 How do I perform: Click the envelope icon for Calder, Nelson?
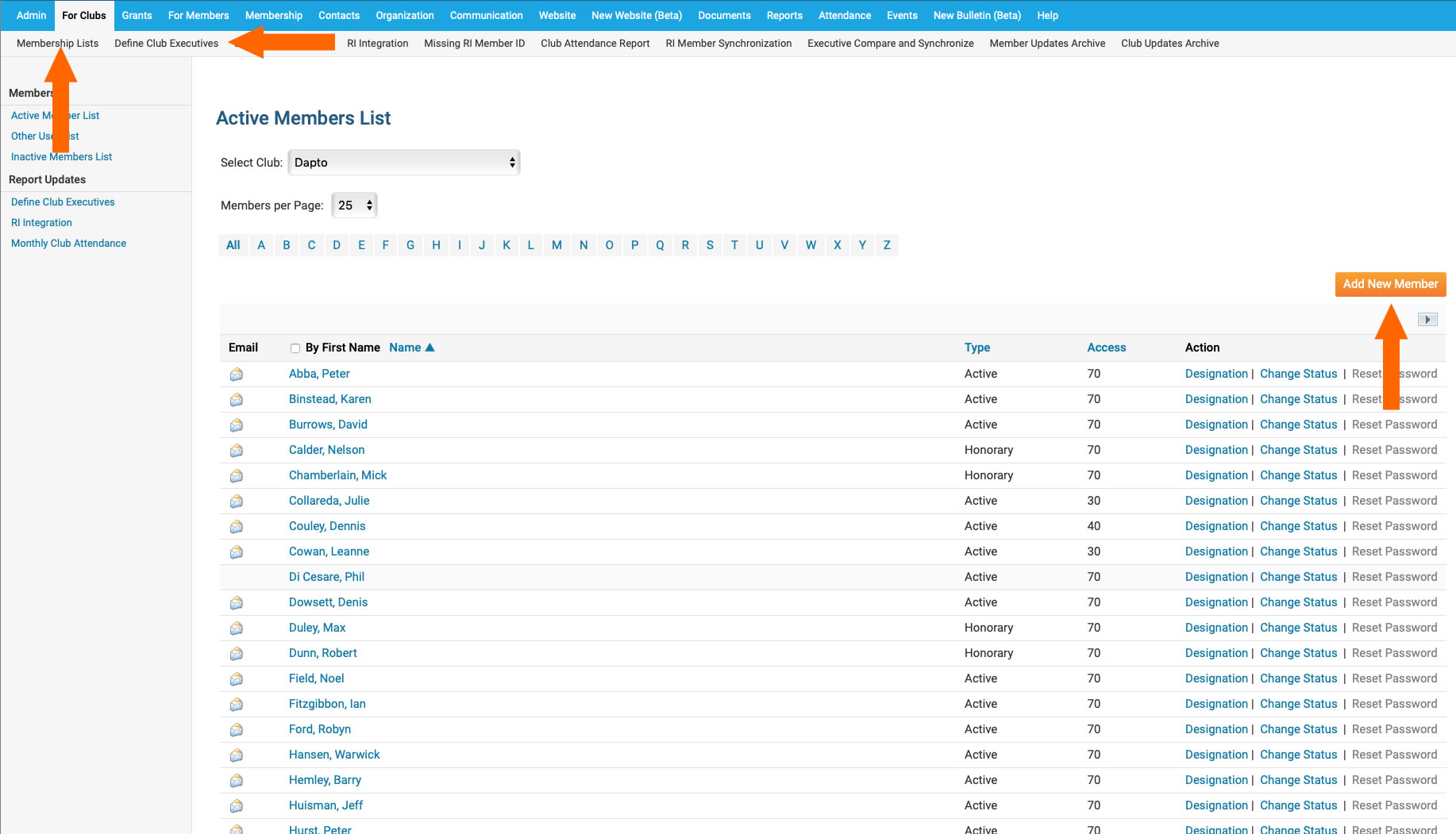(x=236, y=450)
